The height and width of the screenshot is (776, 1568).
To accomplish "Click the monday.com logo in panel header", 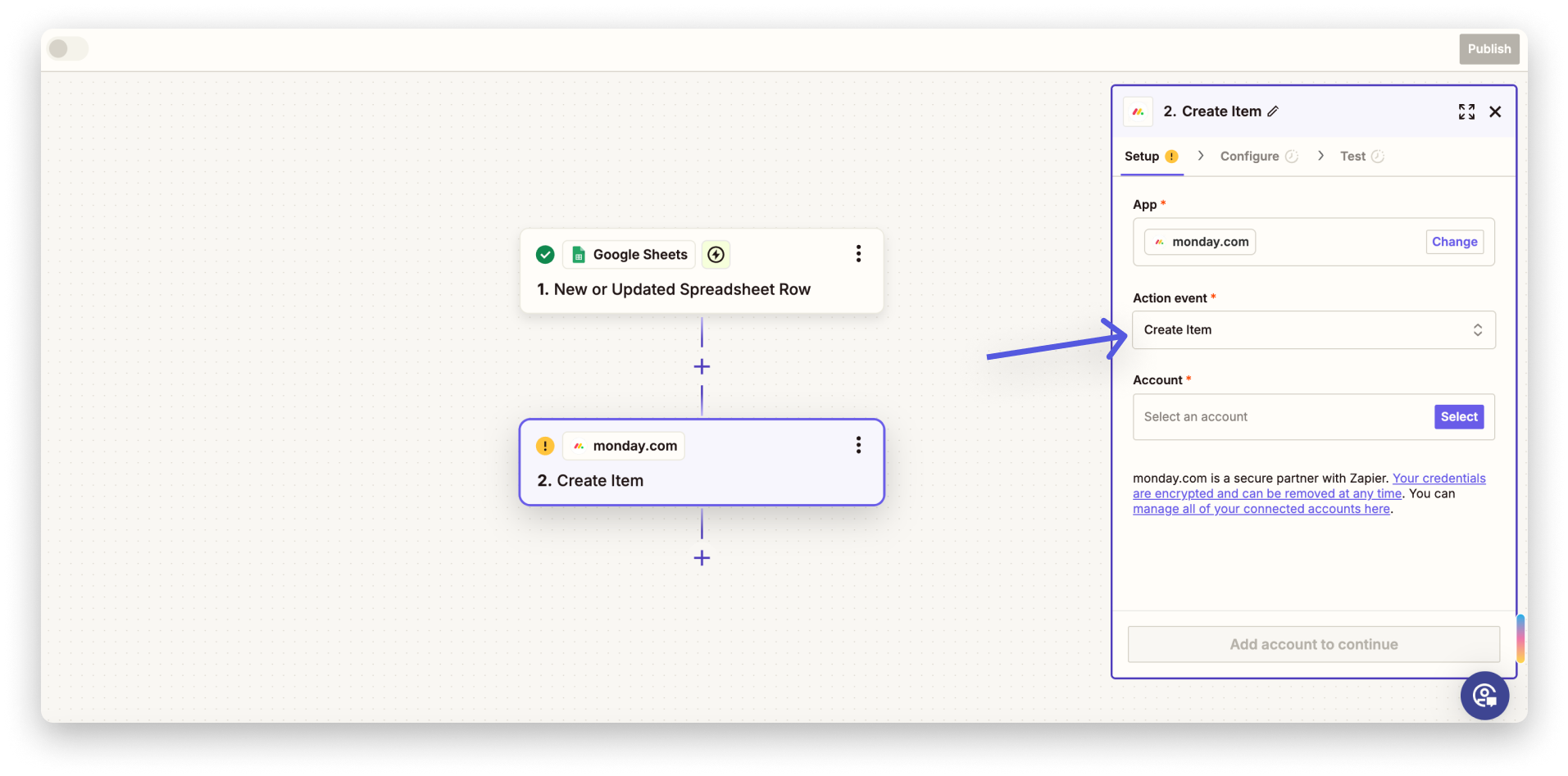I will (x=1139, y=111).
